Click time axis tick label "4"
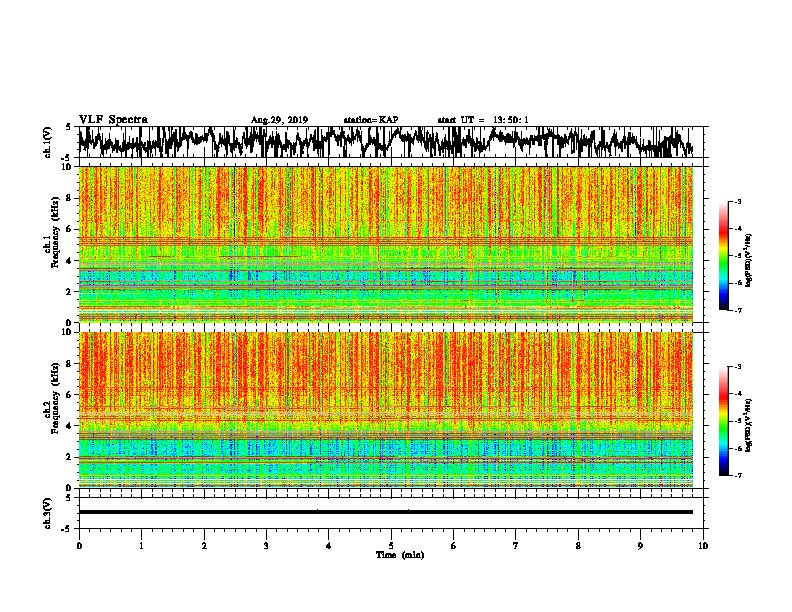This screenshot has height=612, width=792. click(329, 546)
